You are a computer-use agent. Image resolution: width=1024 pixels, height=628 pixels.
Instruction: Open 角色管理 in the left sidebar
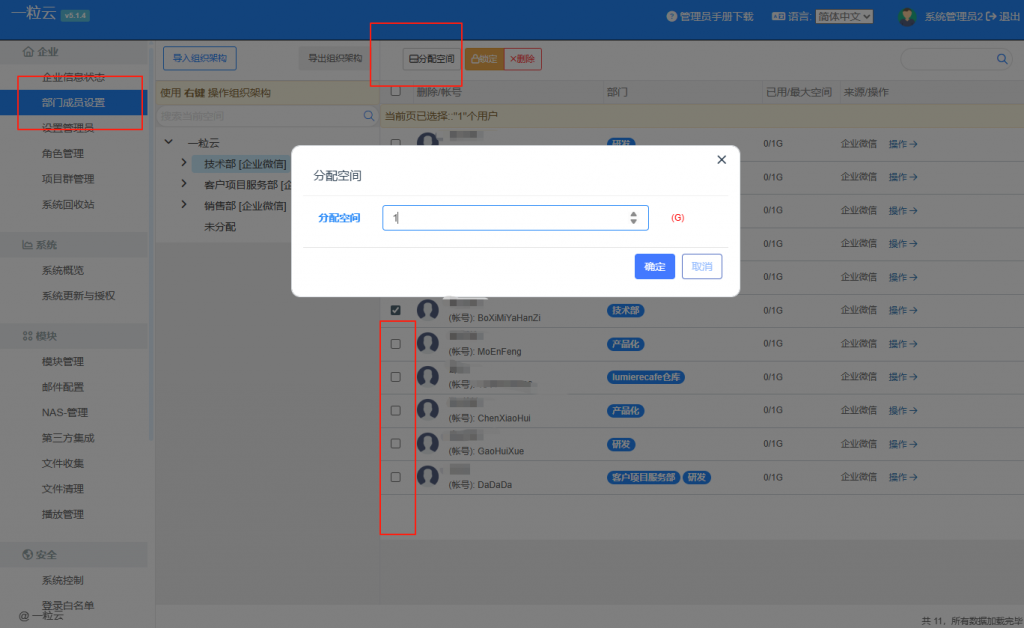coord(62,153)
